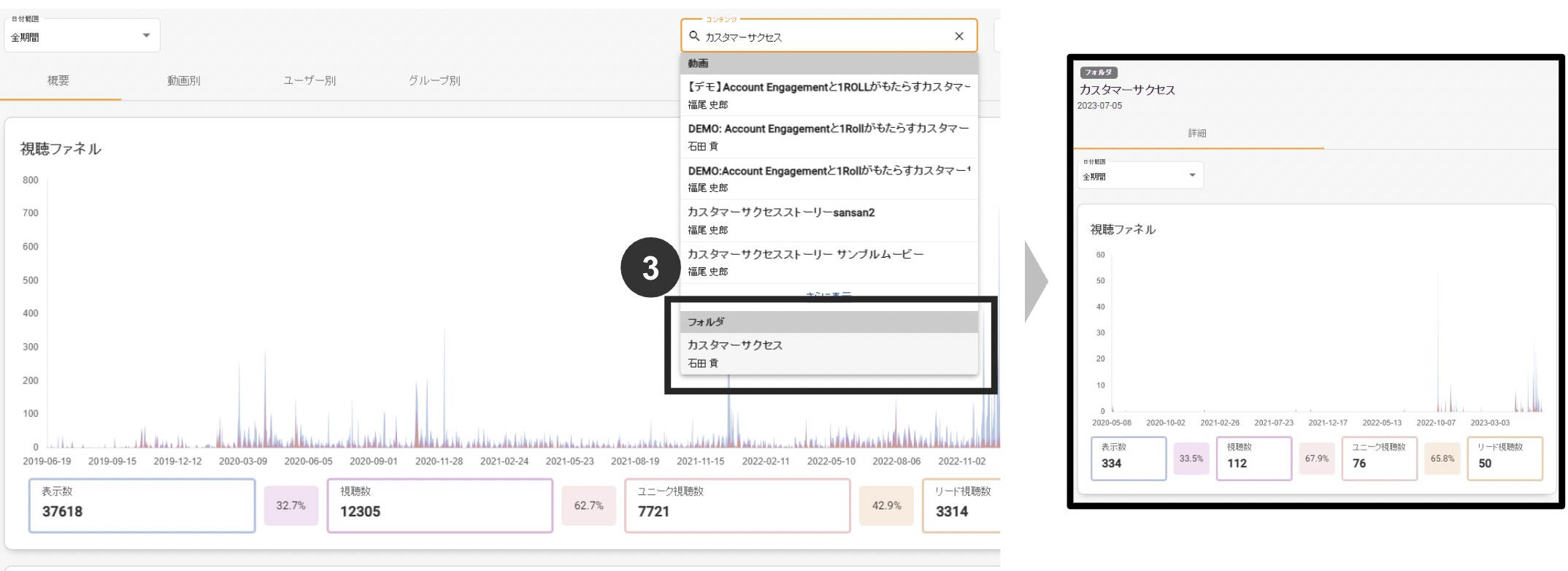Select the 詳細 tab in folder panel

click(x=1197, y=133)
